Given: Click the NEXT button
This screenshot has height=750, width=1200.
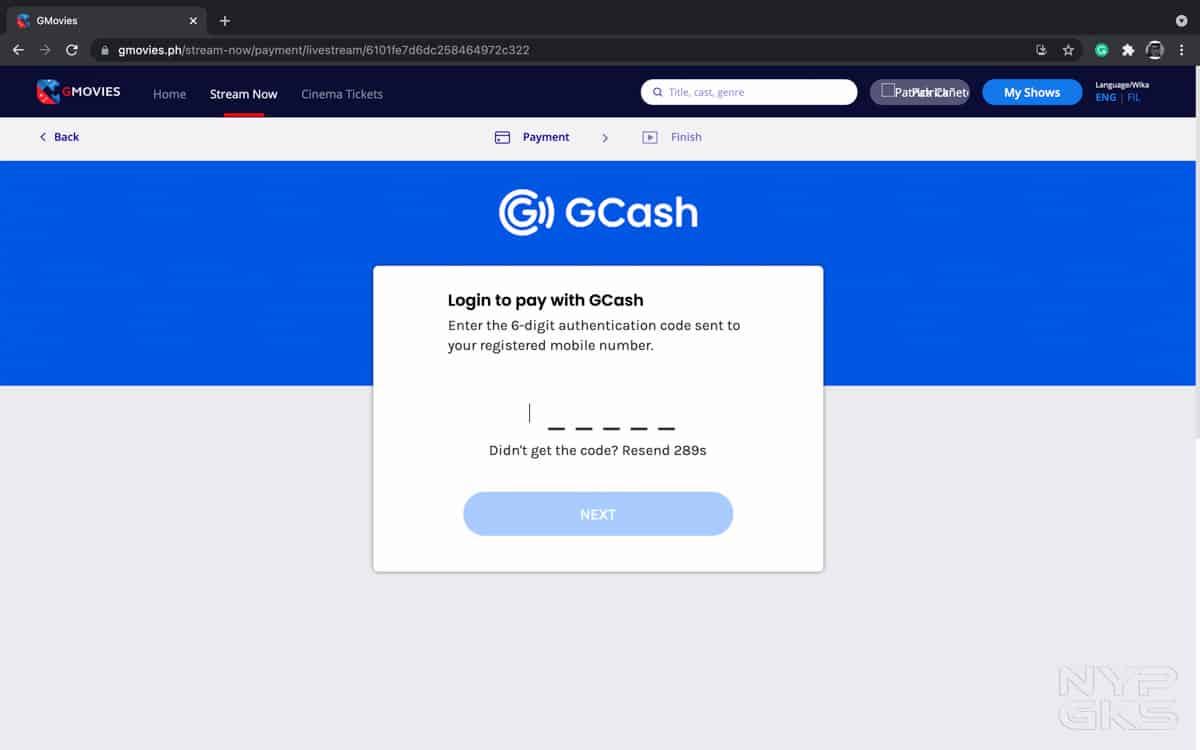Looking at the screenshot, I should pyautogui.click(x=598, y=514).
